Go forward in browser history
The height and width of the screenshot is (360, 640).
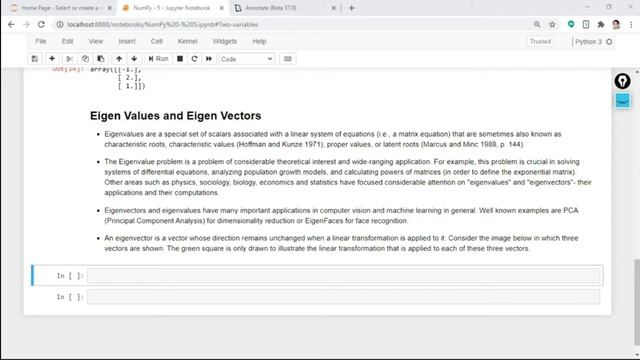click(x=26, y=24)
